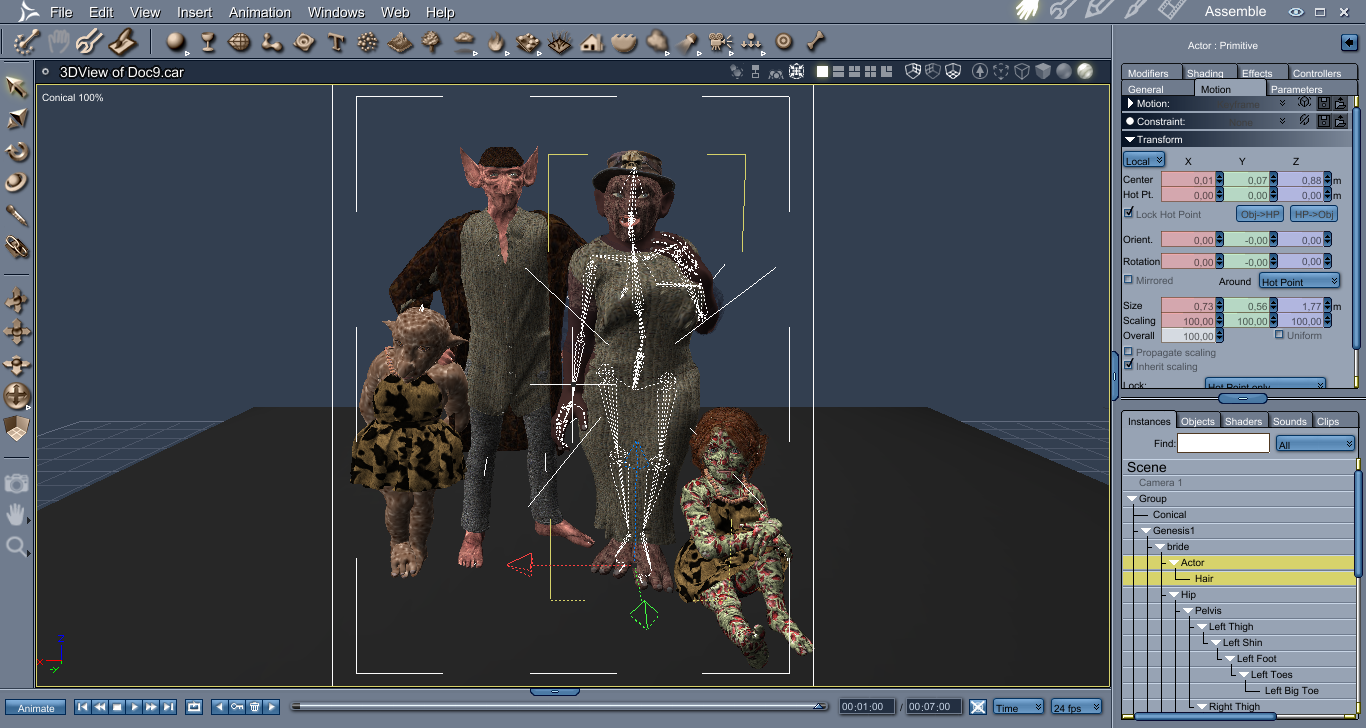1366x728 pixels.
Task: Switch to single-pane view layout
Action: (x=822, y=72)
